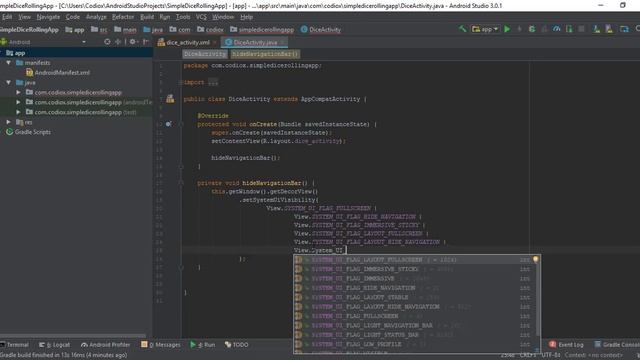Select the app module root node
The height and width of the screenshot is (360, 640).
point(76,53)
